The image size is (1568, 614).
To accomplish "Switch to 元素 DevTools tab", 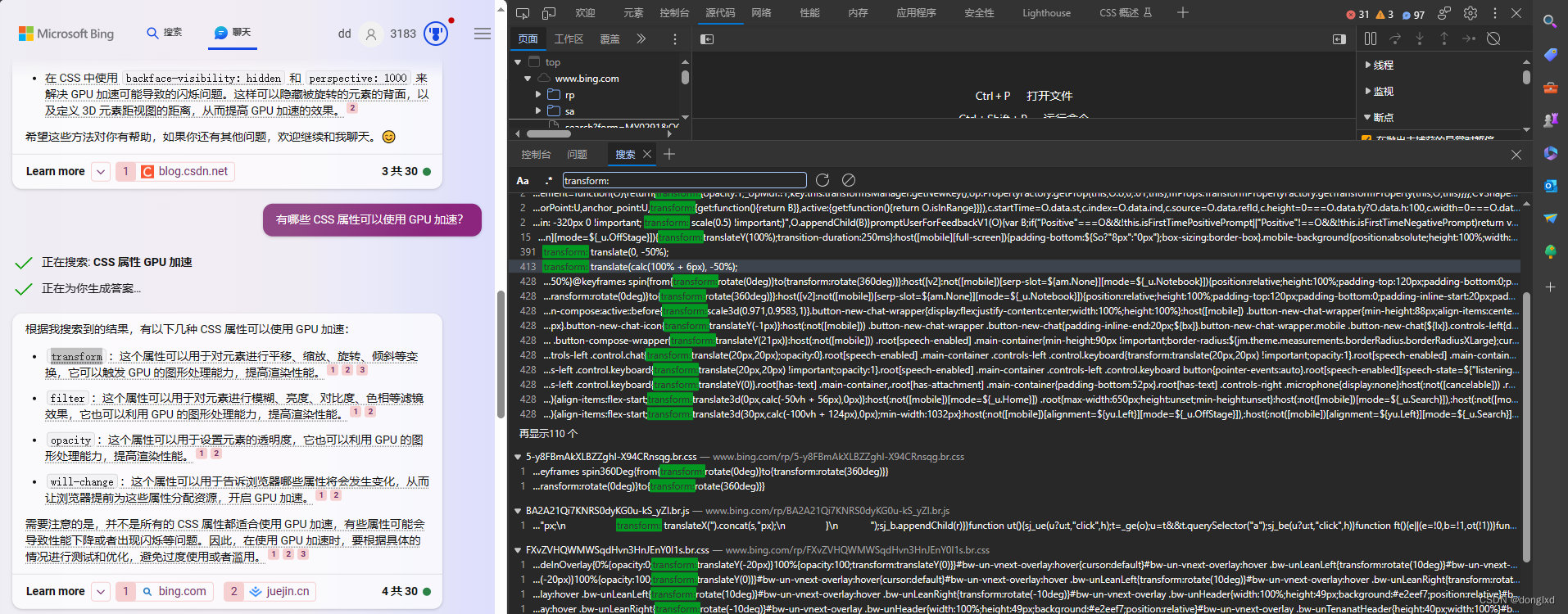I will tap(633, 13).
